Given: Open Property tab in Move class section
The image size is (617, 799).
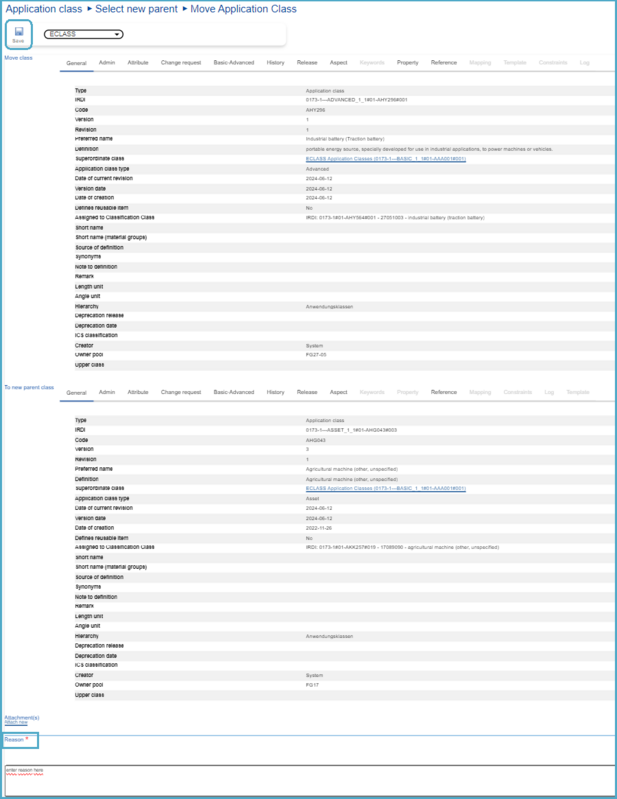Looking at the screenshot, I should pyautogui.click(x=407, y=62).
